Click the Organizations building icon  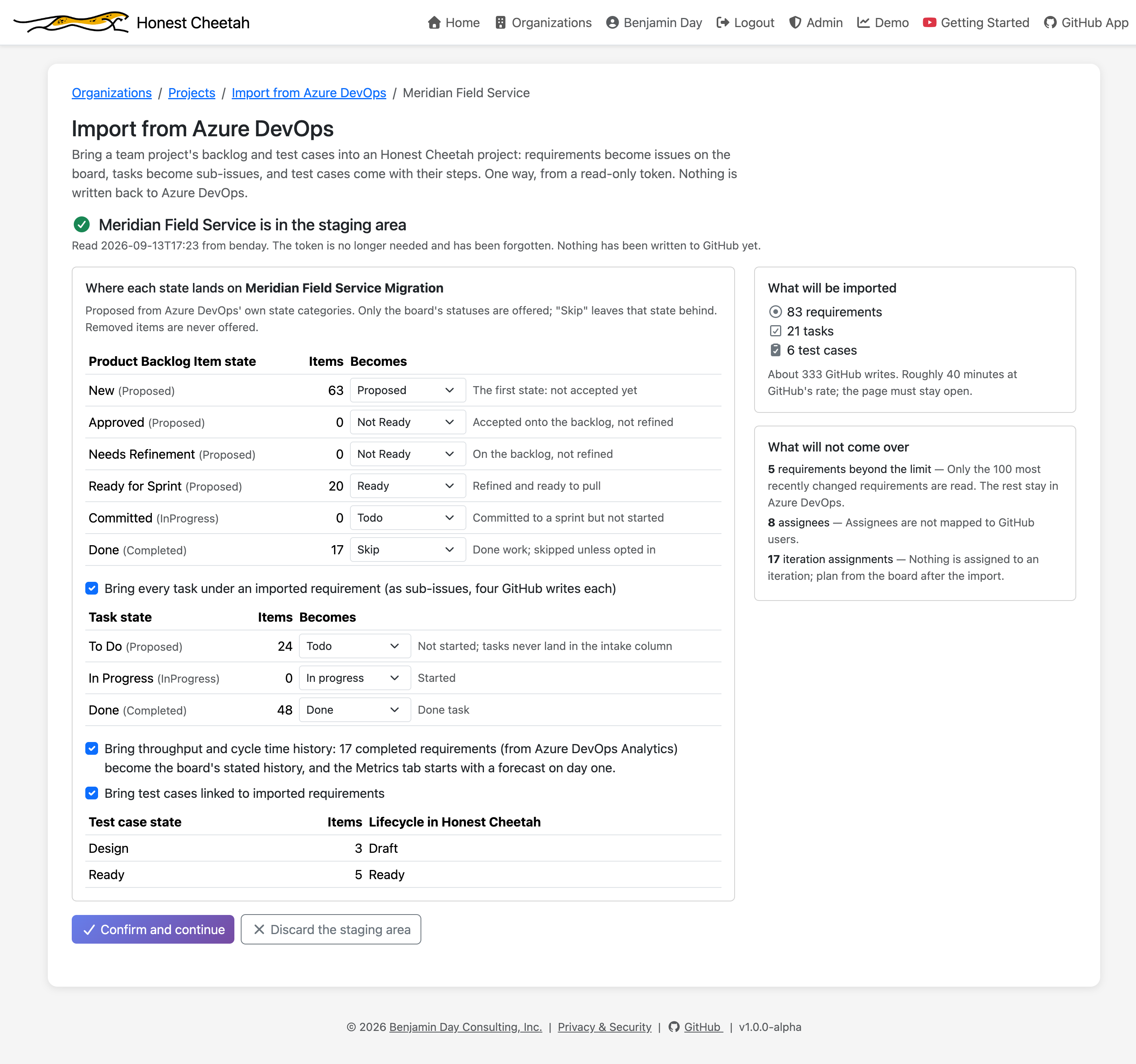tap(501, 23)
